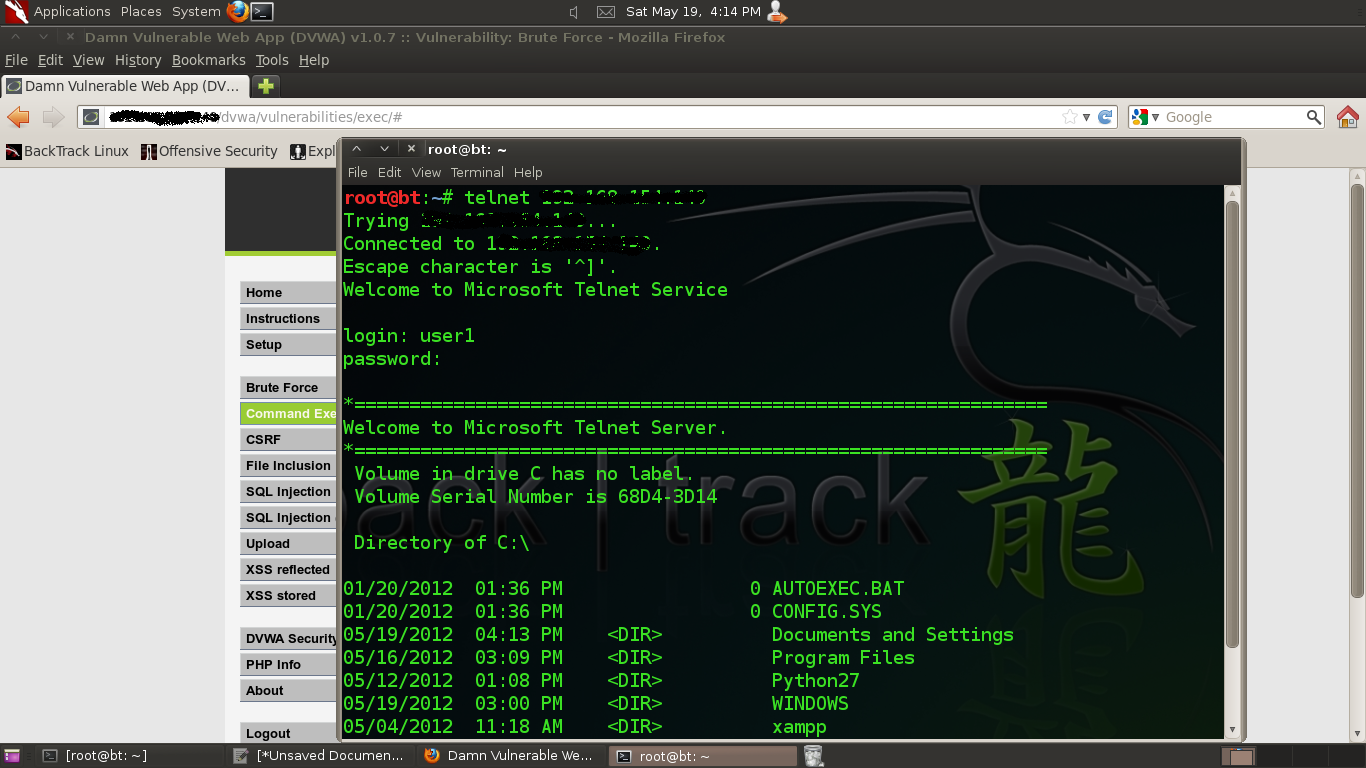
Task: Open the terminal window's Terminal menu
Action: tap(477, 172)
